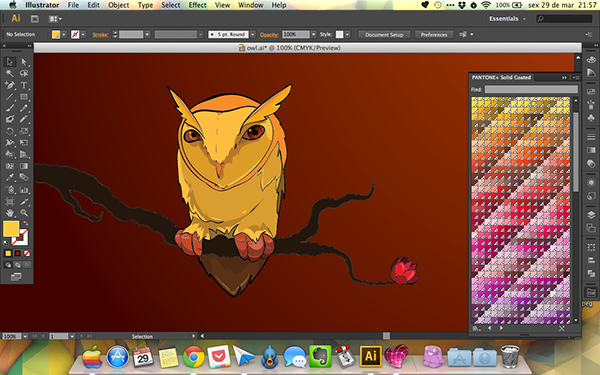Open the stroke color dropdown arrow
Image resolution: width=600 pixels, height=375 pixels.
click(x=83, y=34)
